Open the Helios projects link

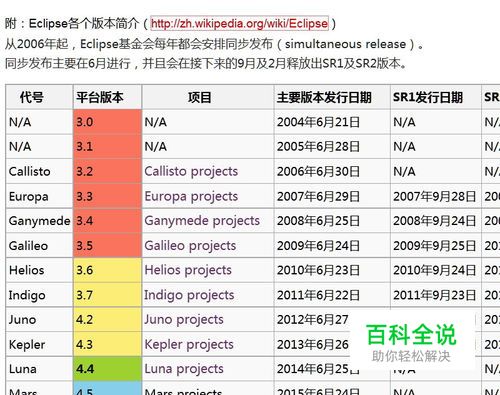tap(188, 270)
